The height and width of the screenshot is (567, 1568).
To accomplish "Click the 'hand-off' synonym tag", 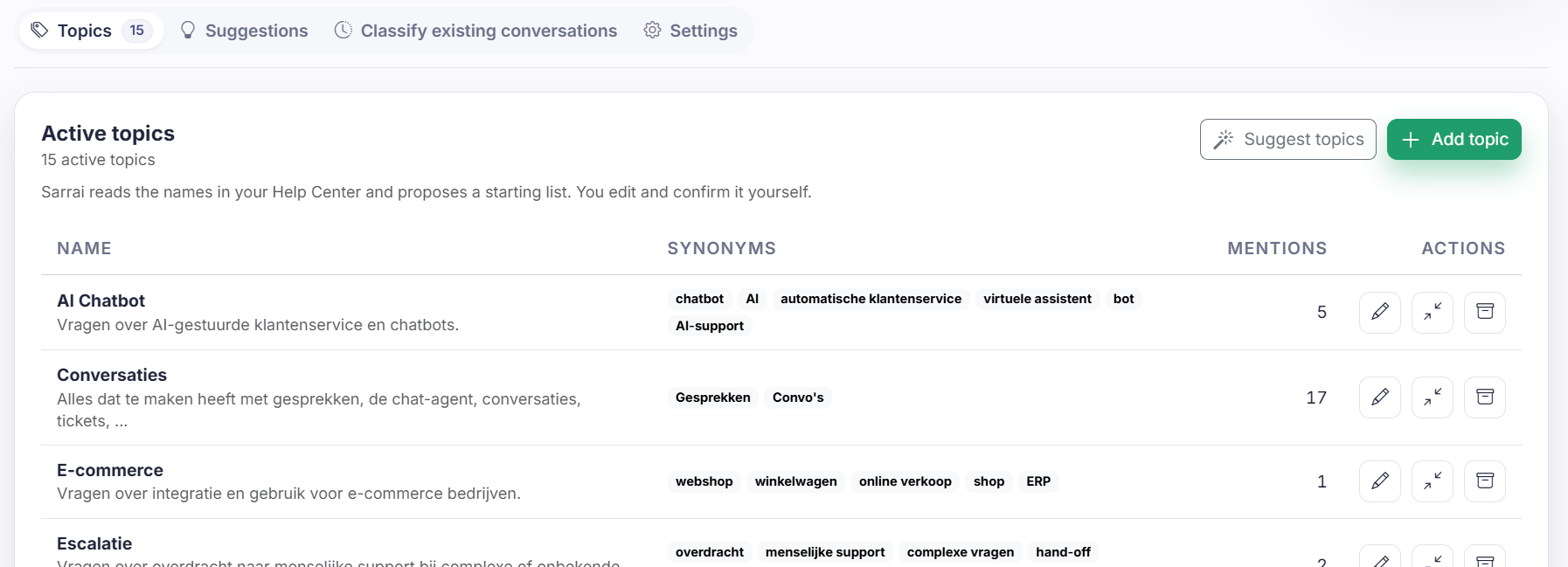I will [1064, 552].
